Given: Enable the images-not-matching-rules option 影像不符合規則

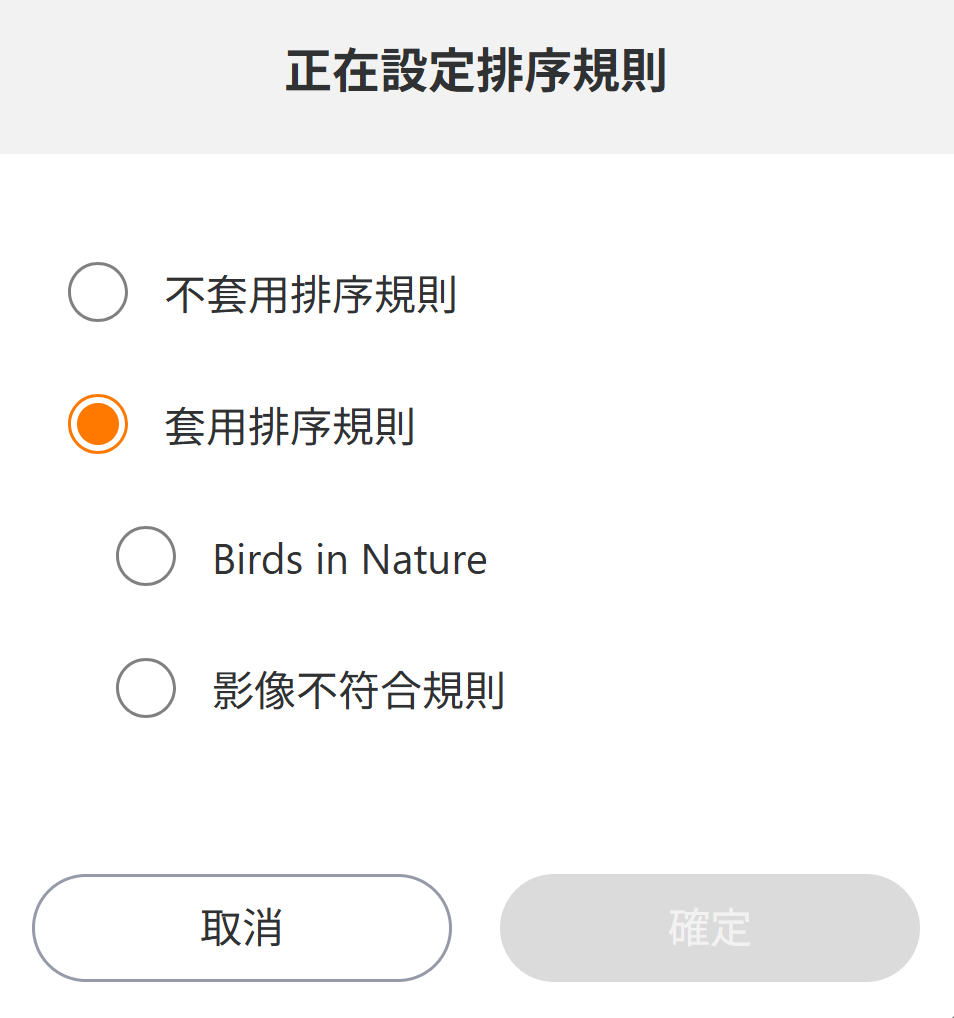Looking at the screenshot, I should [146, 688].
